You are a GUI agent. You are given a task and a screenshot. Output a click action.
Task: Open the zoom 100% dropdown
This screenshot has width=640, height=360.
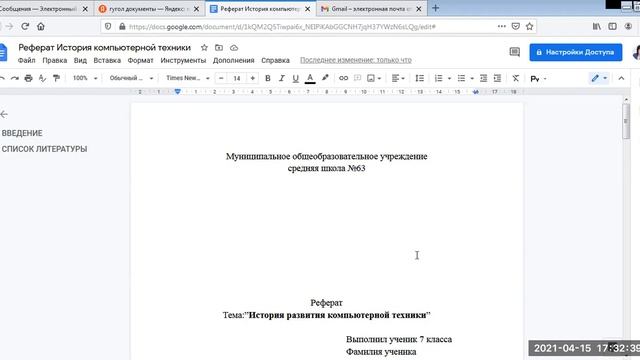(85, 78)
